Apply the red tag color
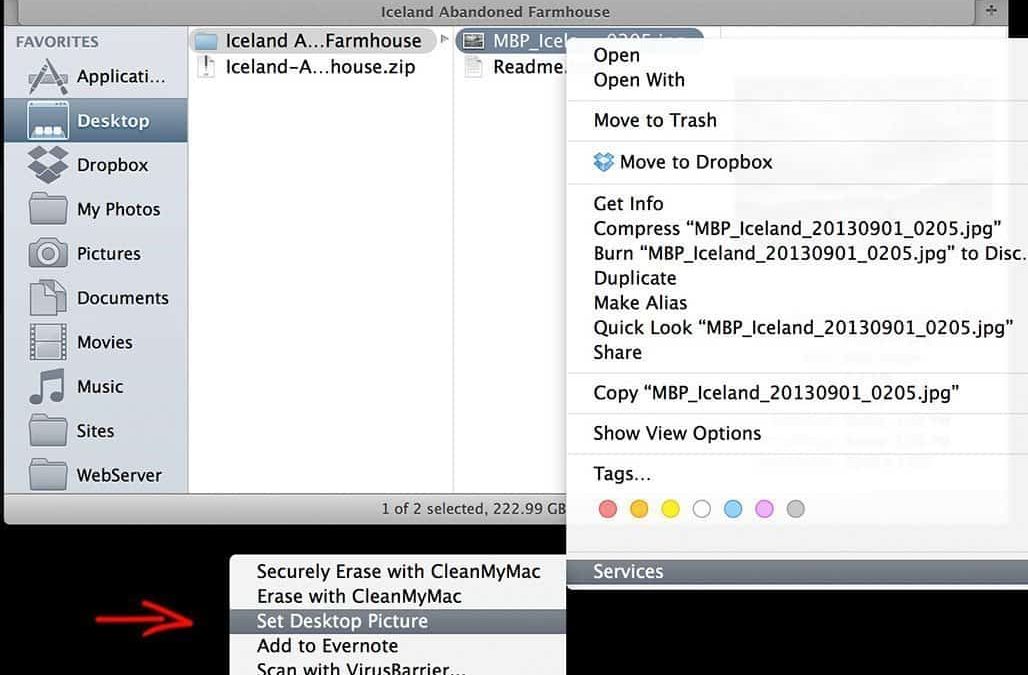Viewport: 1028px width, 675px height. coord(608,509)
